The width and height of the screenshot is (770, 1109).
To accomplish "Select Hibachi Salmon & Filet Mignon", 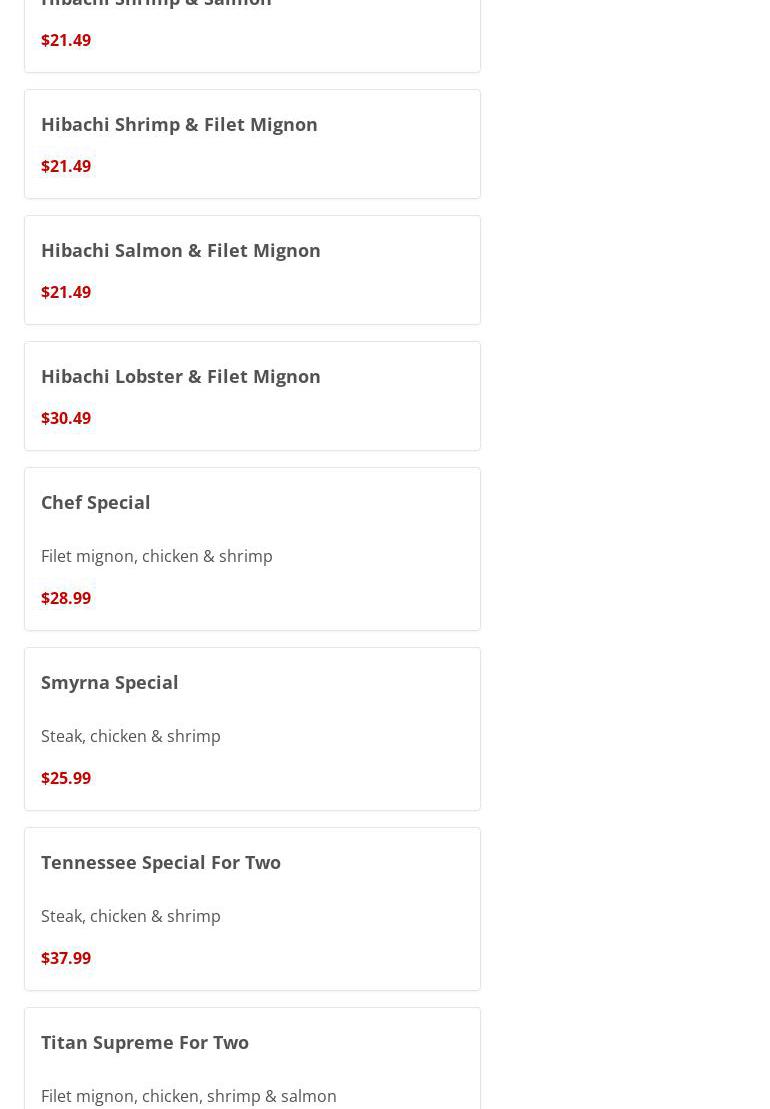I will 180,250.
